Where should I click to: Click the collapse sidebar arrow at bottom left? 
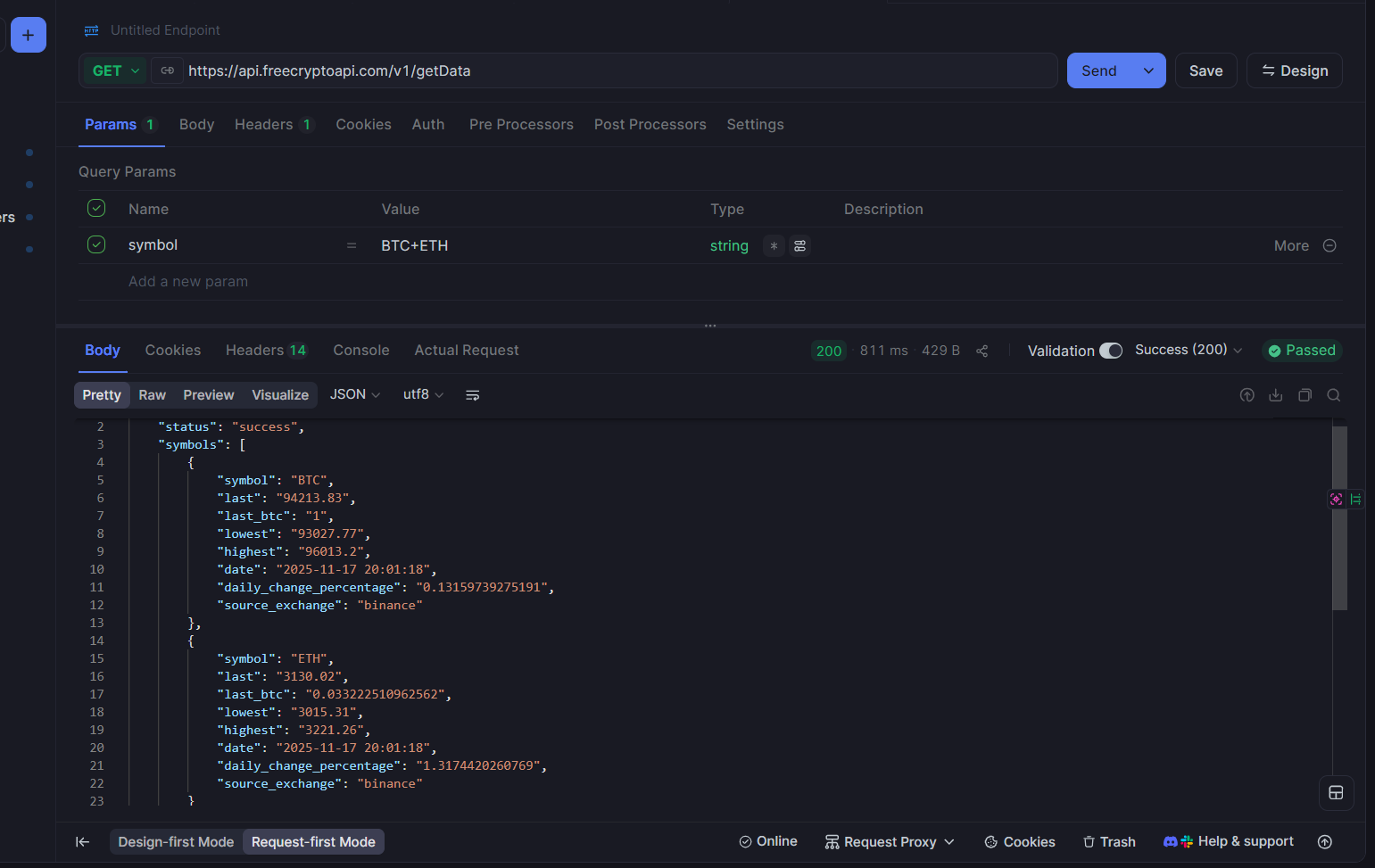click(x=82, y=841)
